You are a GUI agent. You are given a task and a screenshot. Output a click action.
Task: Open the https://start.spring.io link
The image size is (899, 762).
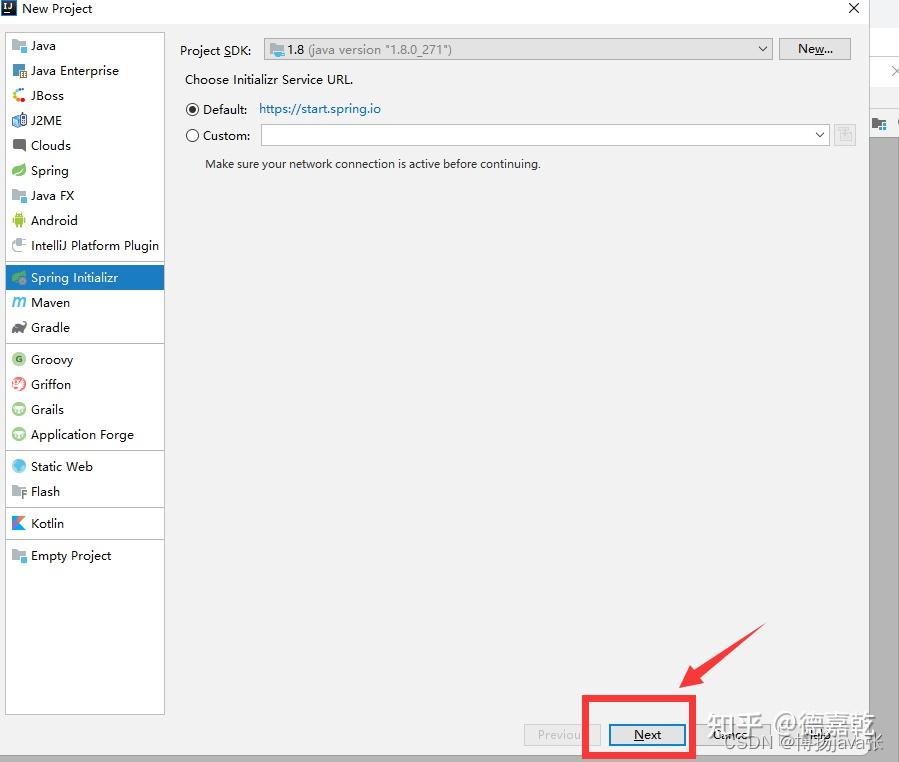pos(320,109)
